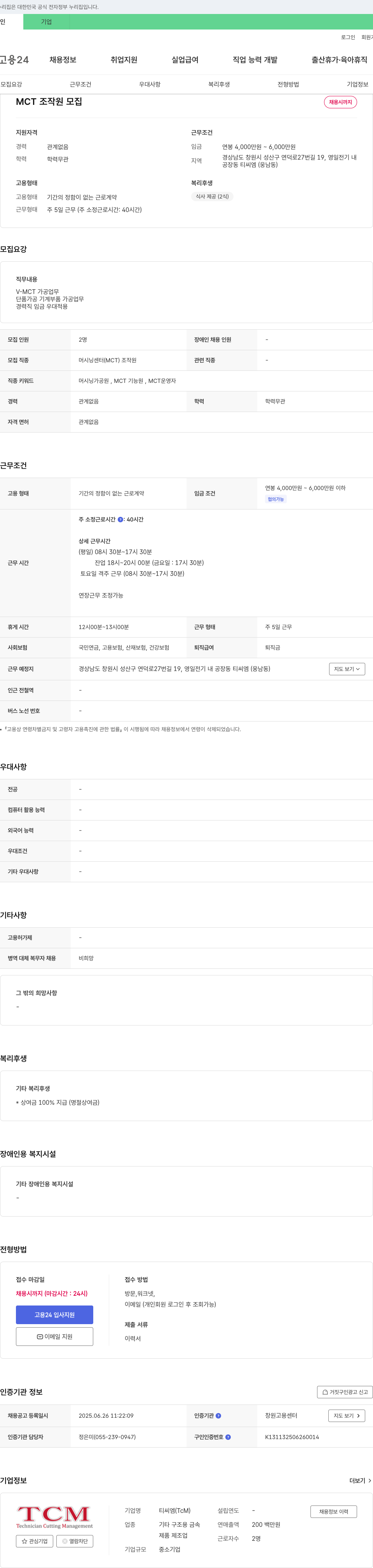Open 더보기 in 기업정보 section
373x1568 pixels.
tap(360, 1480)
